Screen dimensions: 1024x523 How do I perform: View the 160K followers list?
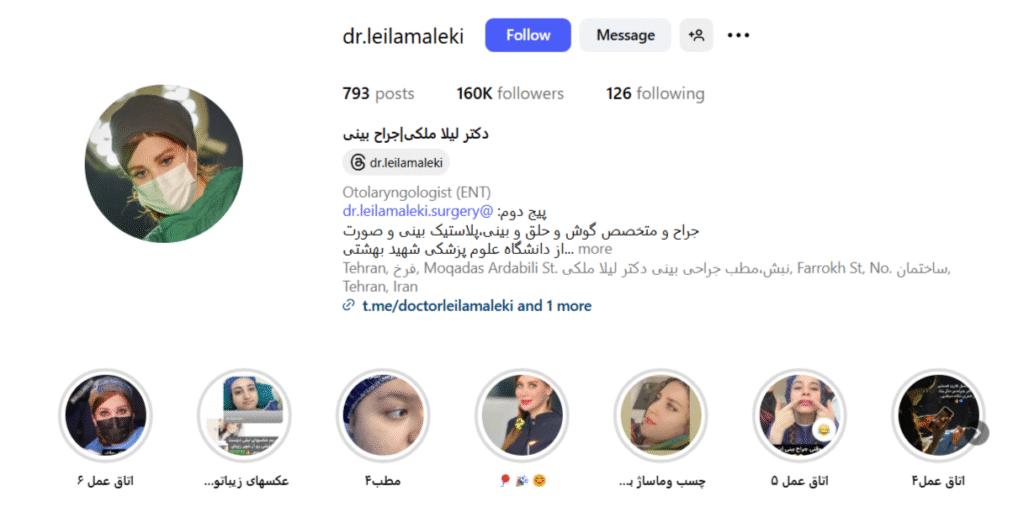click(510, 93)
